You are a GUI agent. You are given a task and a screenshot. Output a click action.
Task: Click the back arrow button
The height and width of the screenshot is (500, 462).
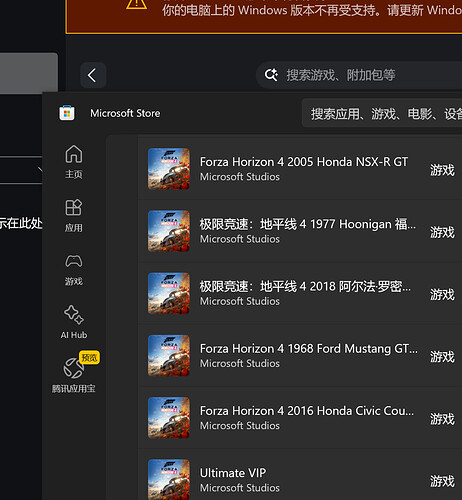point(93,75)
